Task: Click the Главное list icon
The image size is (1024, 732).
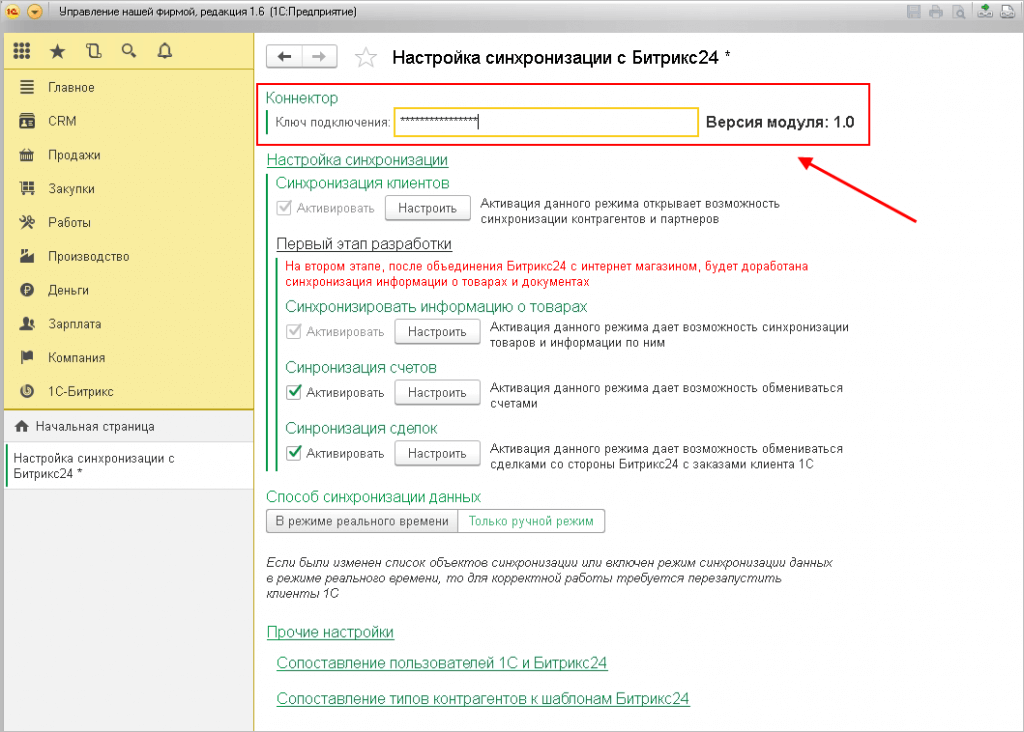Action: [x=27, y=87]
